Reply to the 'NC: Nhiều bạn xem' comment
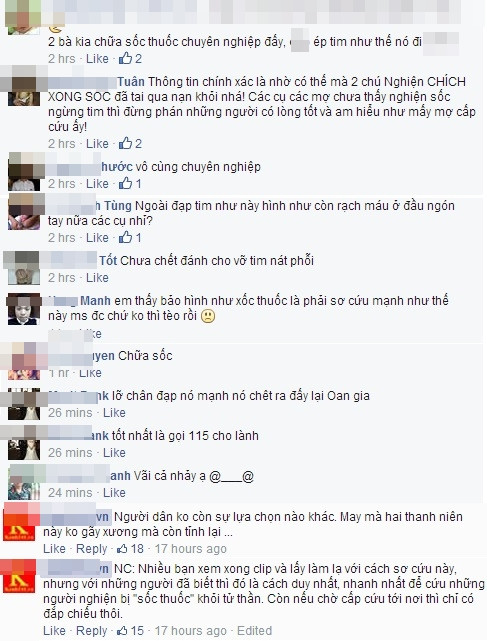Image resolution: width=487 pixels, height=641 pixels. [x=92, y=631]
